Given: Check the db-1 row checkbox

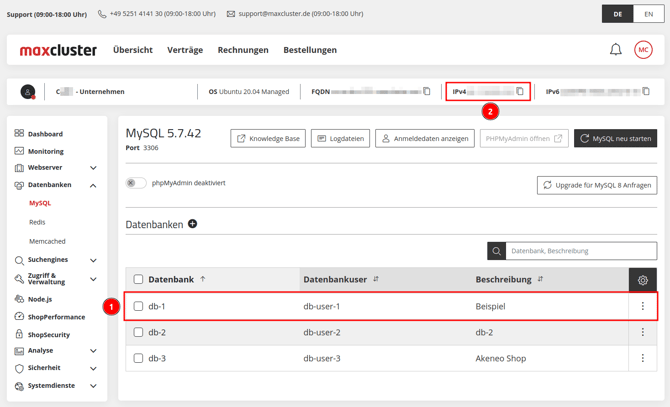Looking at the screenshot, I should pos(138,306).
